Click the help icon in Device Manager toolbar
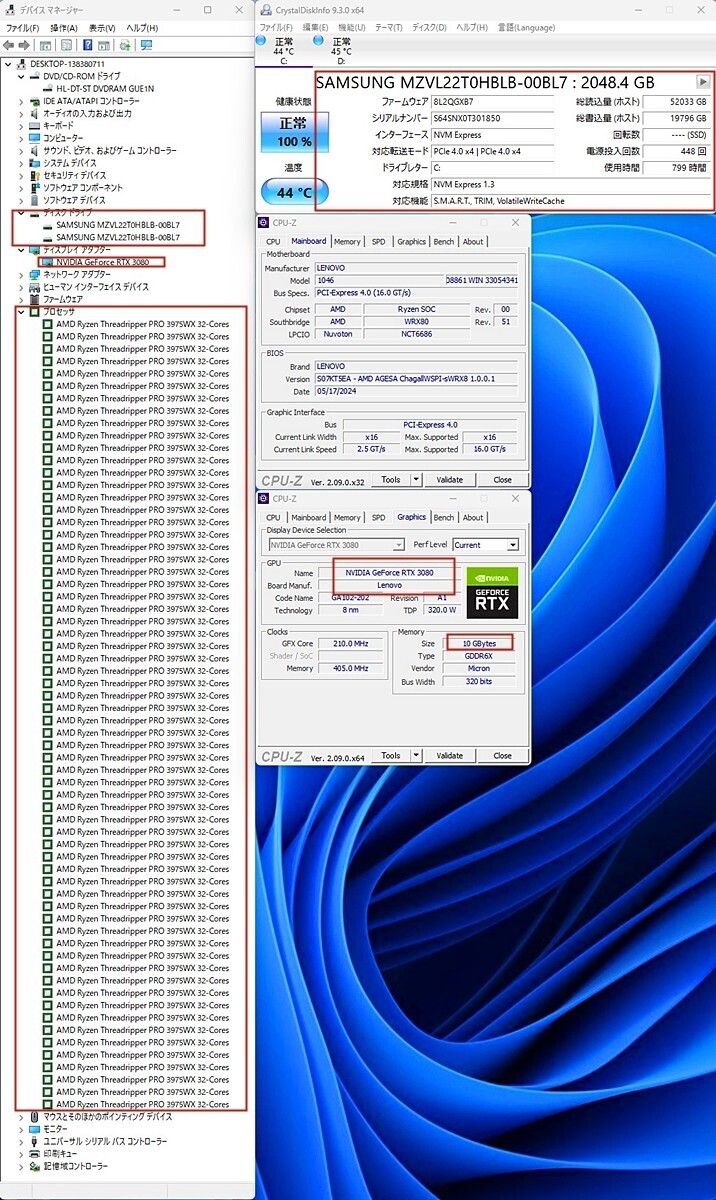Image resolution: width=716 pixels, height=1200 pixels. click(88, 45)
